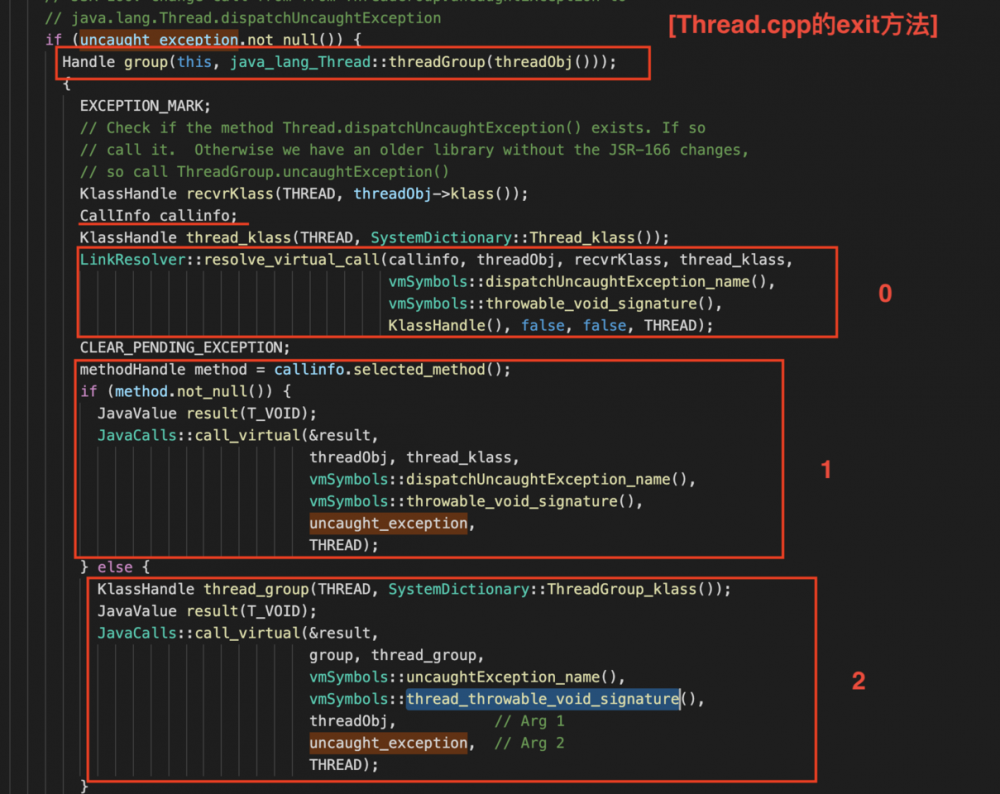Click the 'Otherwise we have an older library' comment
Viewport: 1000px width, 794px height.
point(414,150)
